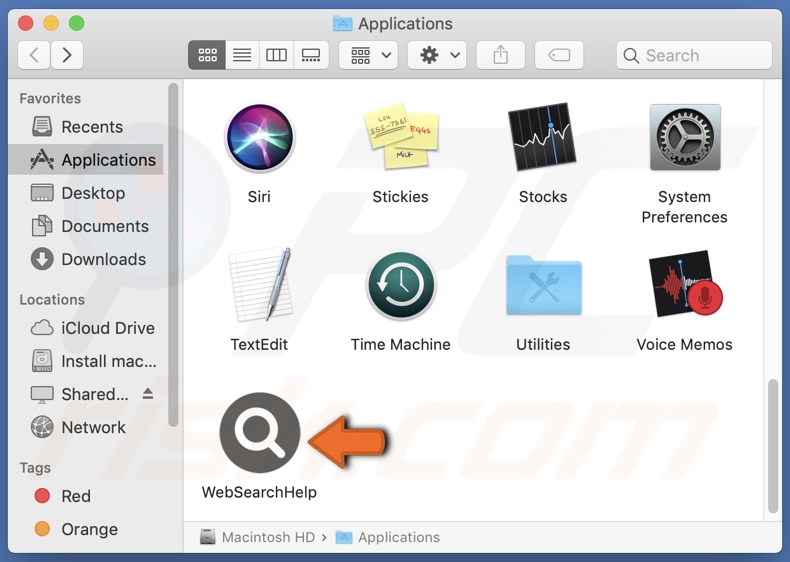Select Applications in the sidebar
The width and height of the screenshot is (790, 562).
click(86, 160)
